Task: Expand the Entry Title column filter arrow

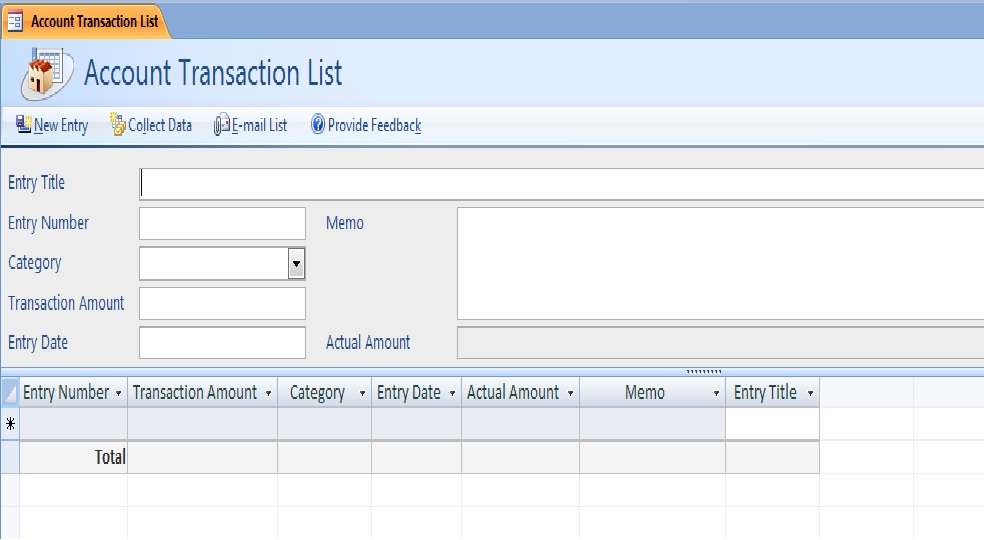Action: (x=810, y=394)
